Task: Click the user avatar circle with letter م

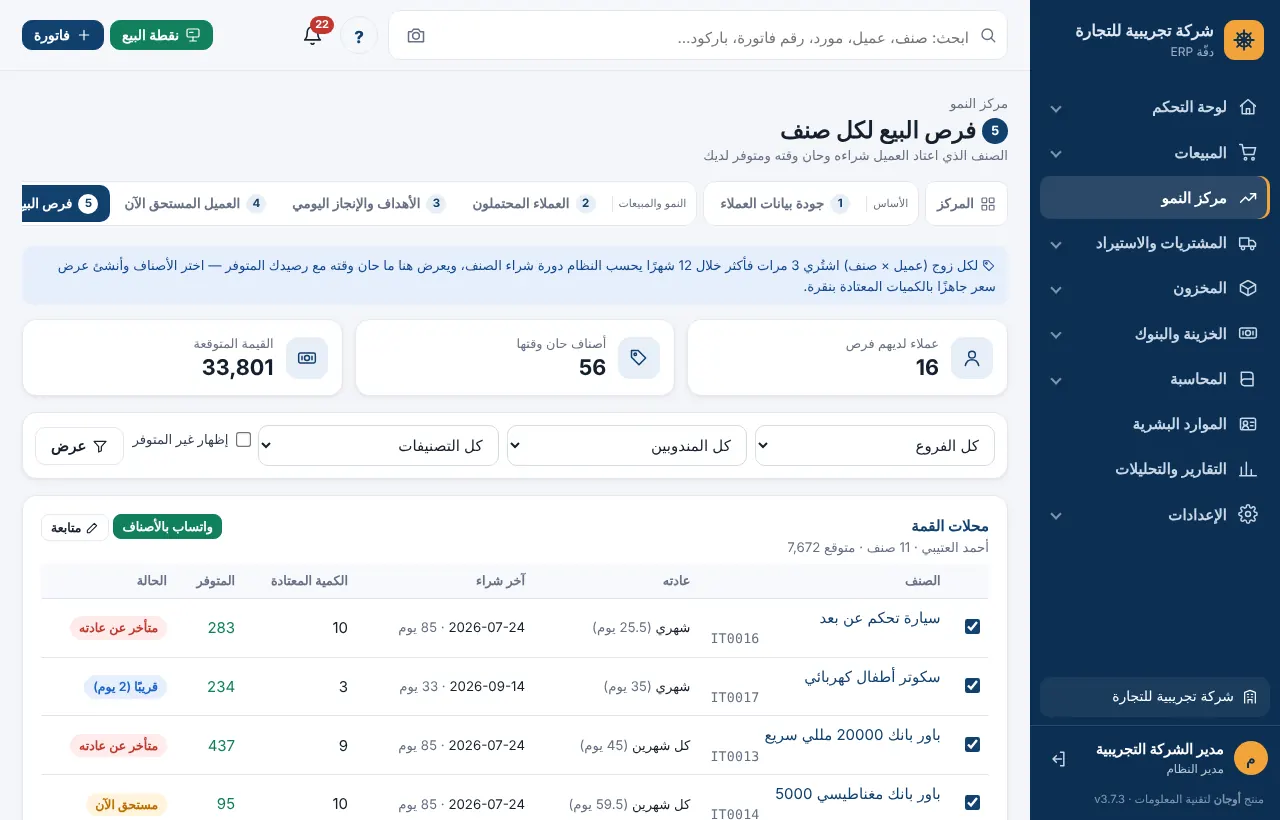Action: (1250, 759)
